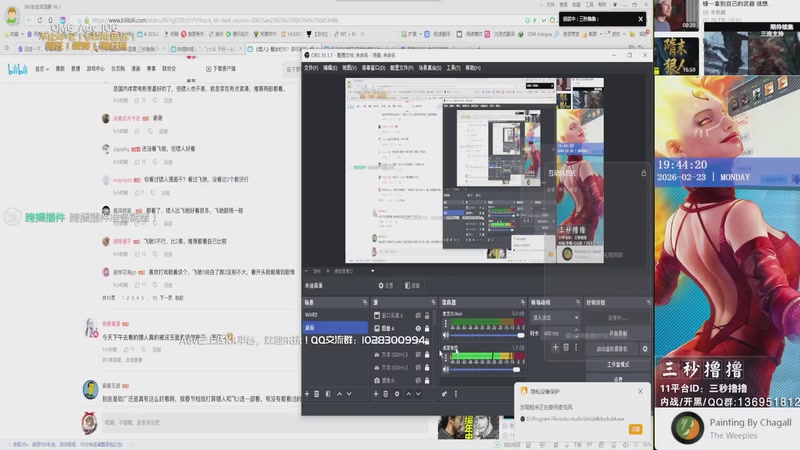Click browser refresh icon
The width and height of the screenshot is (800, 450).
coord(40,20)
